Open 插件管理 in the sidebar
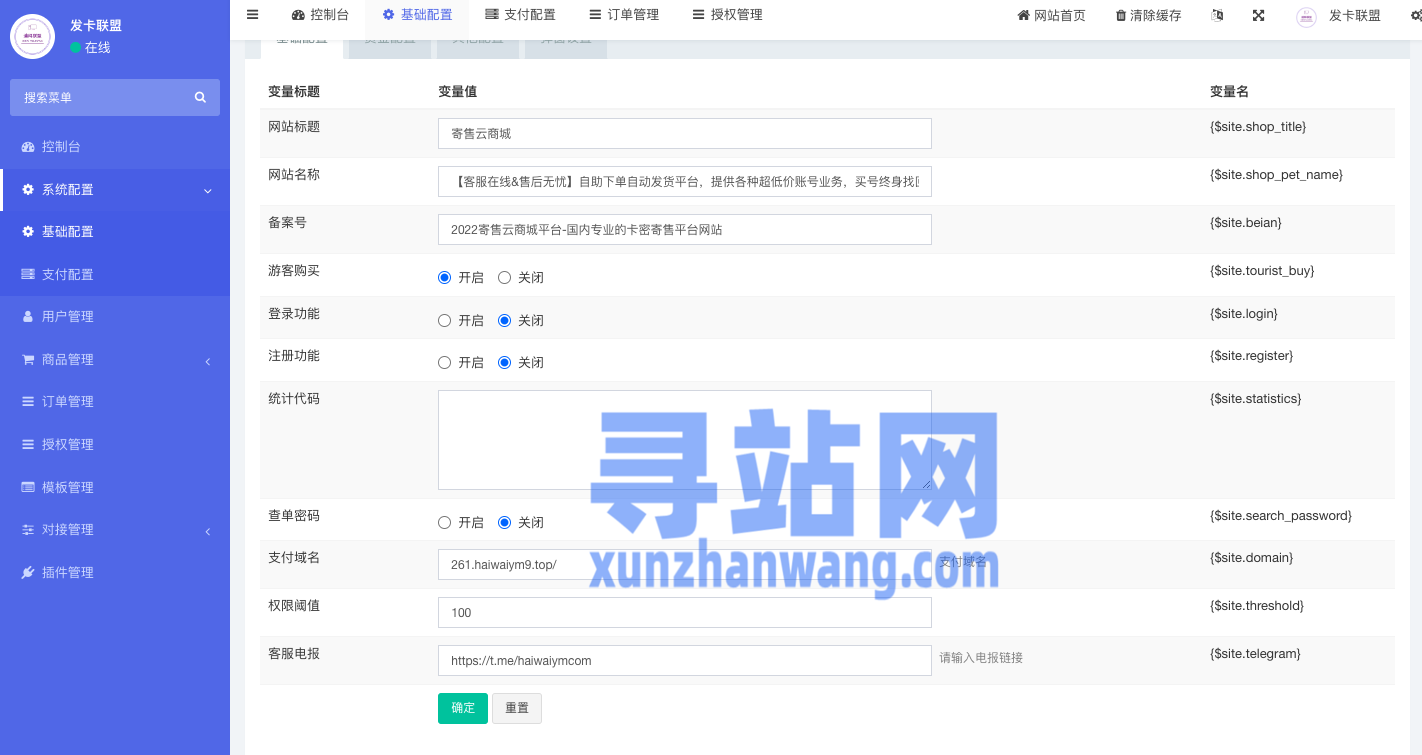1422x755 pixels. pyautogui.click(x=115, y=573)
